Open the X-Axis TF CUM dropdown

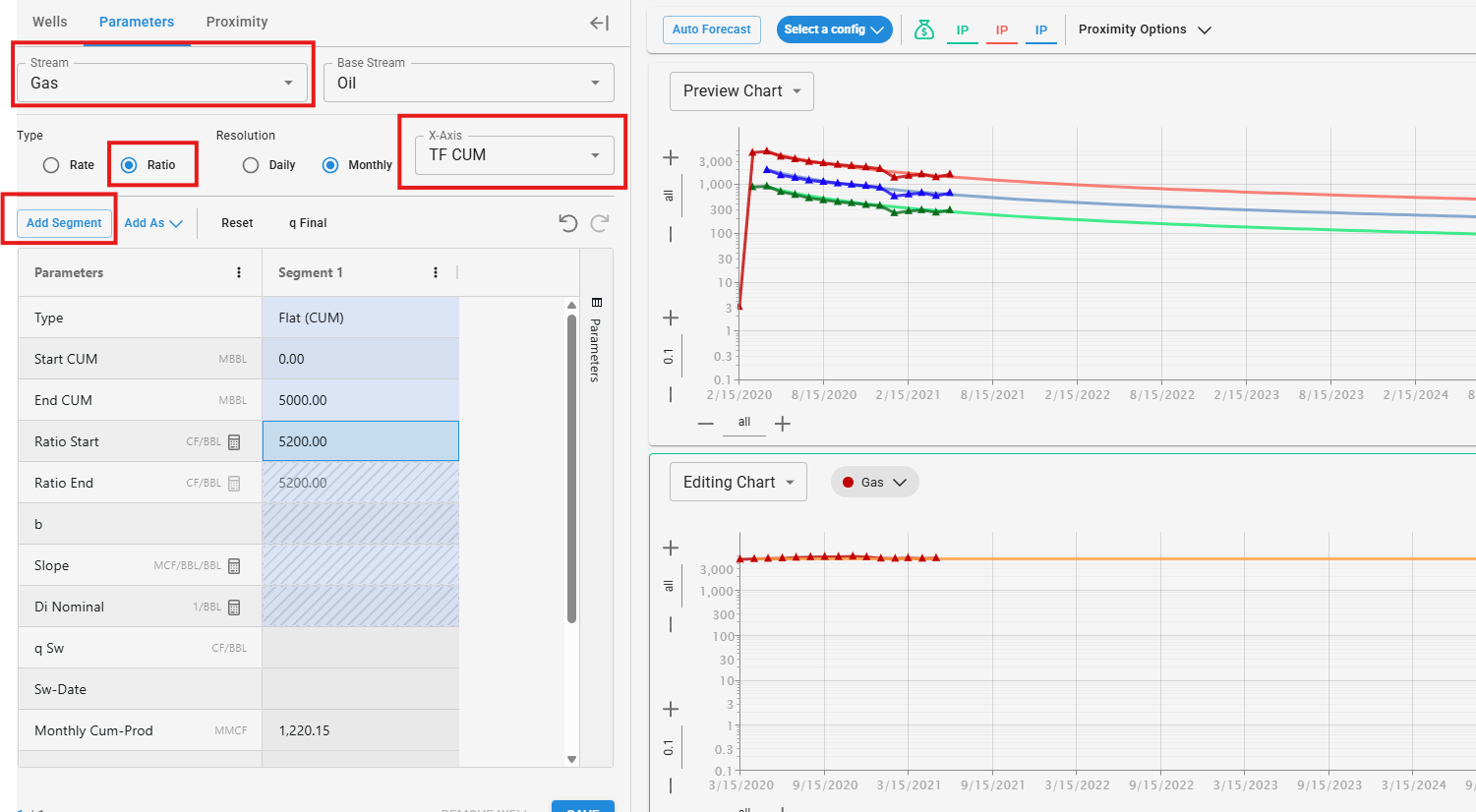513,155
